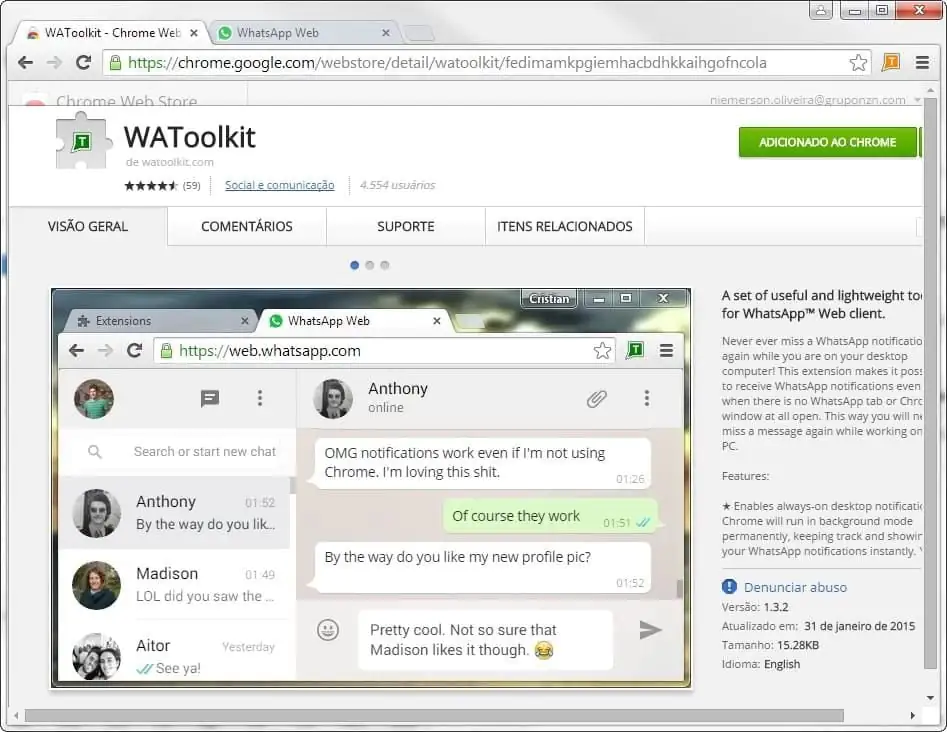The width and height of the screenshot is (947, 732).
Task: Click the inner browser hamburger menu icon
Action: [667, 350]
